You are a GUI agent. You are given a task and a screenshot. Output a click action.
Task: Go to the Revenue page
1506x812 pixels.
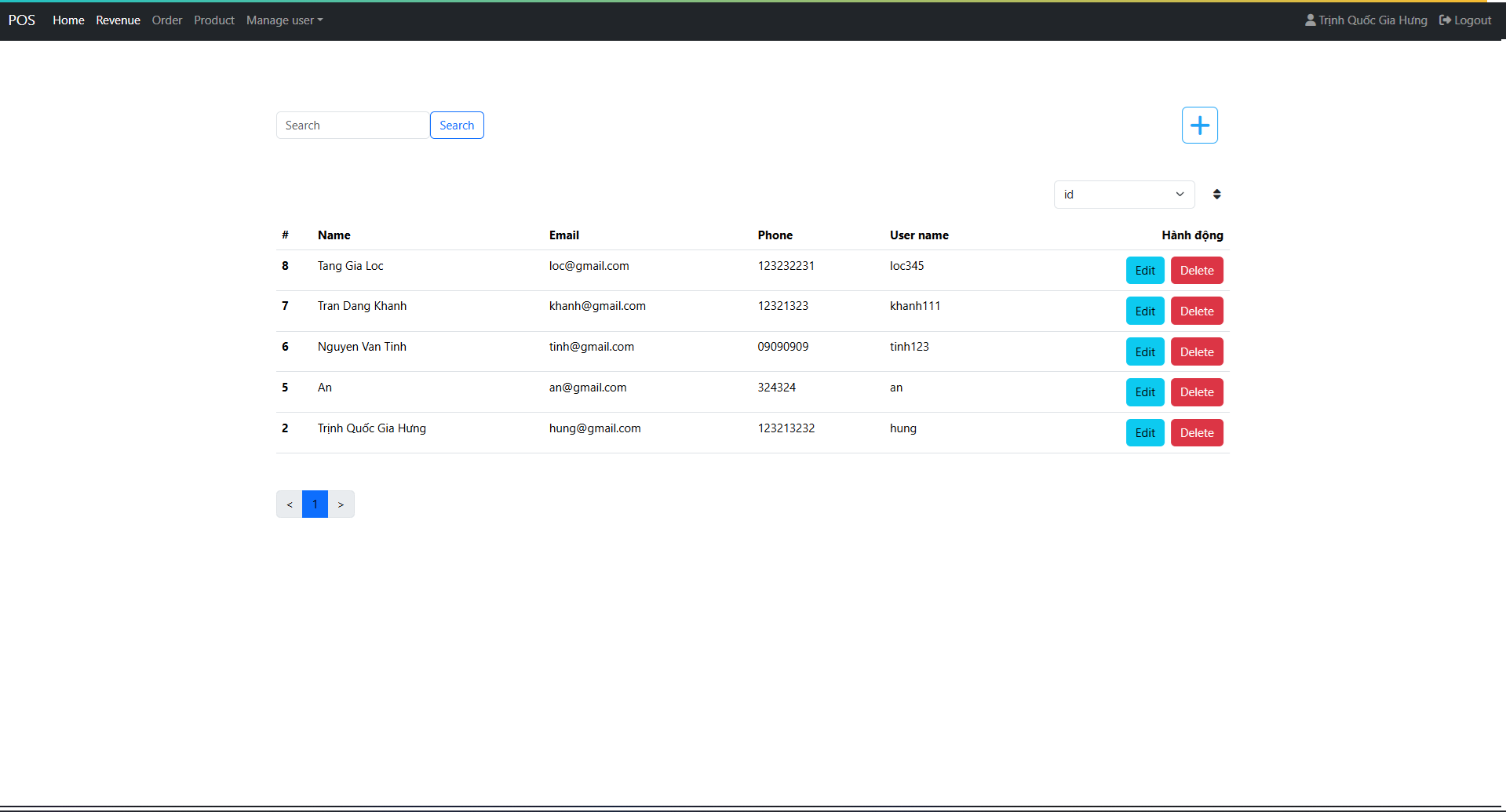point(118,20)
